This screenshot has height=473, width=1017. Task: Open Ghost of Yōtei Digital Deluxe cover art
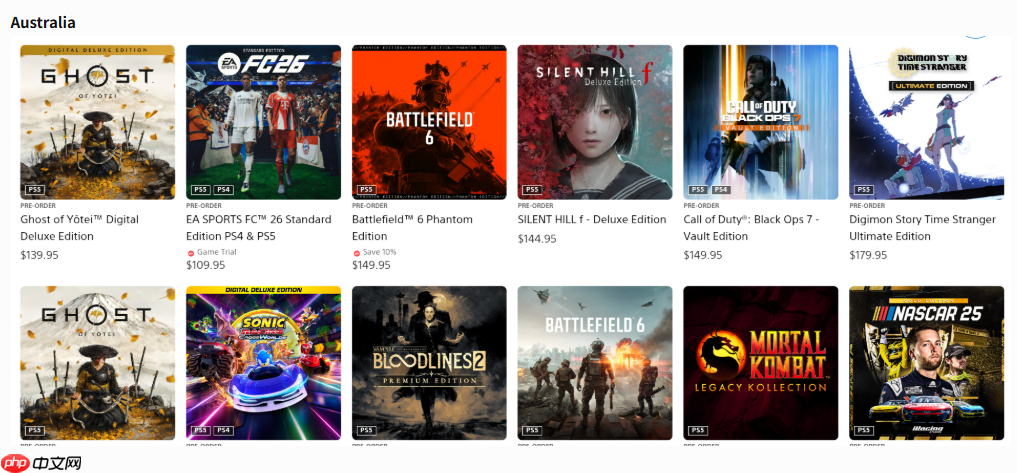coord(97,122)
